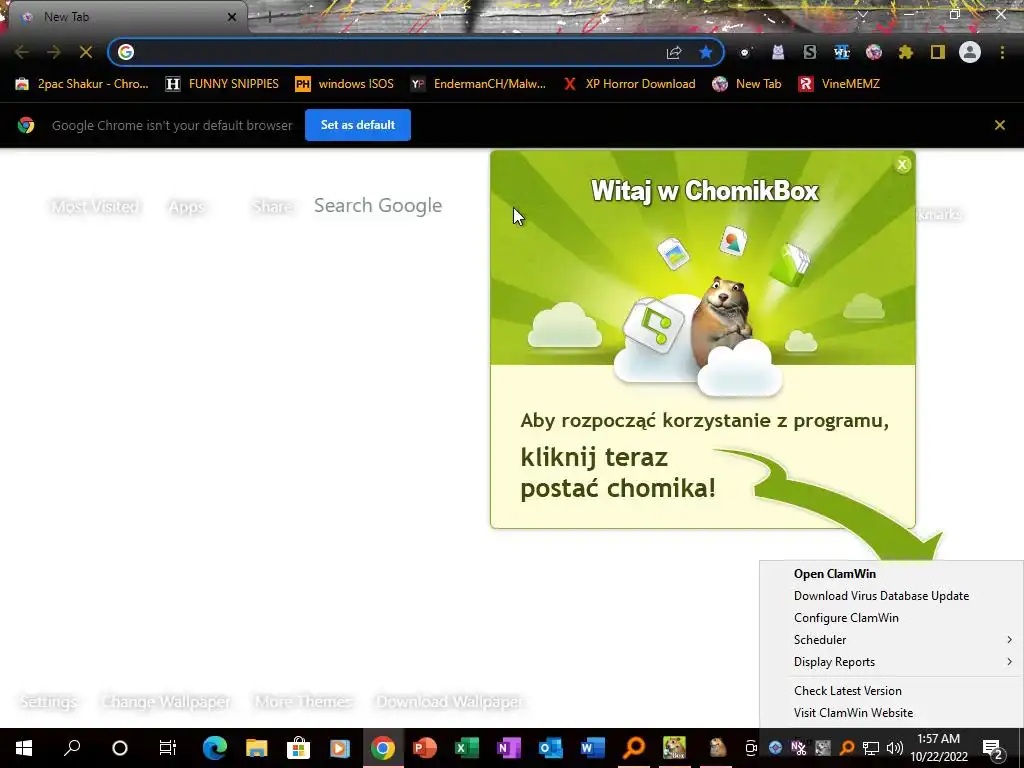Select Download Virus Database Update
Viewport: 1024px width, 768px height.
tap(891, 596)
